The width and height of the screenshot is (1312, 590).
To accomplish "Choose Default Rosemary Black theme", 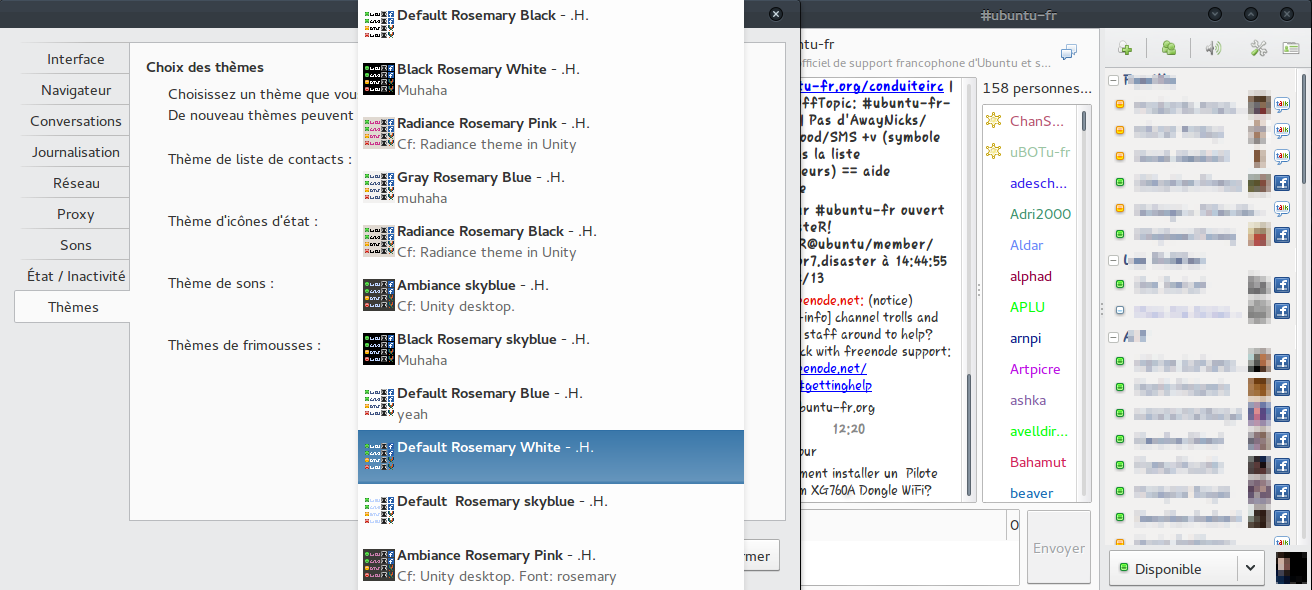I will click(551, 25).
